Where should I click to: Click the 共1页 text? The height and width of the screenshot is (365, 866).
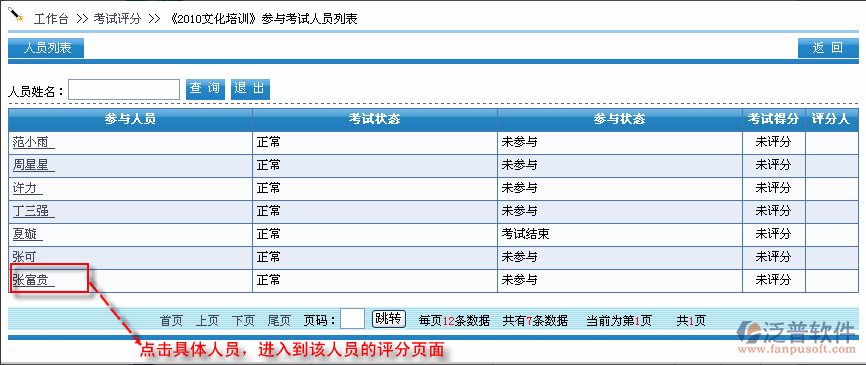tap(691, 321)
